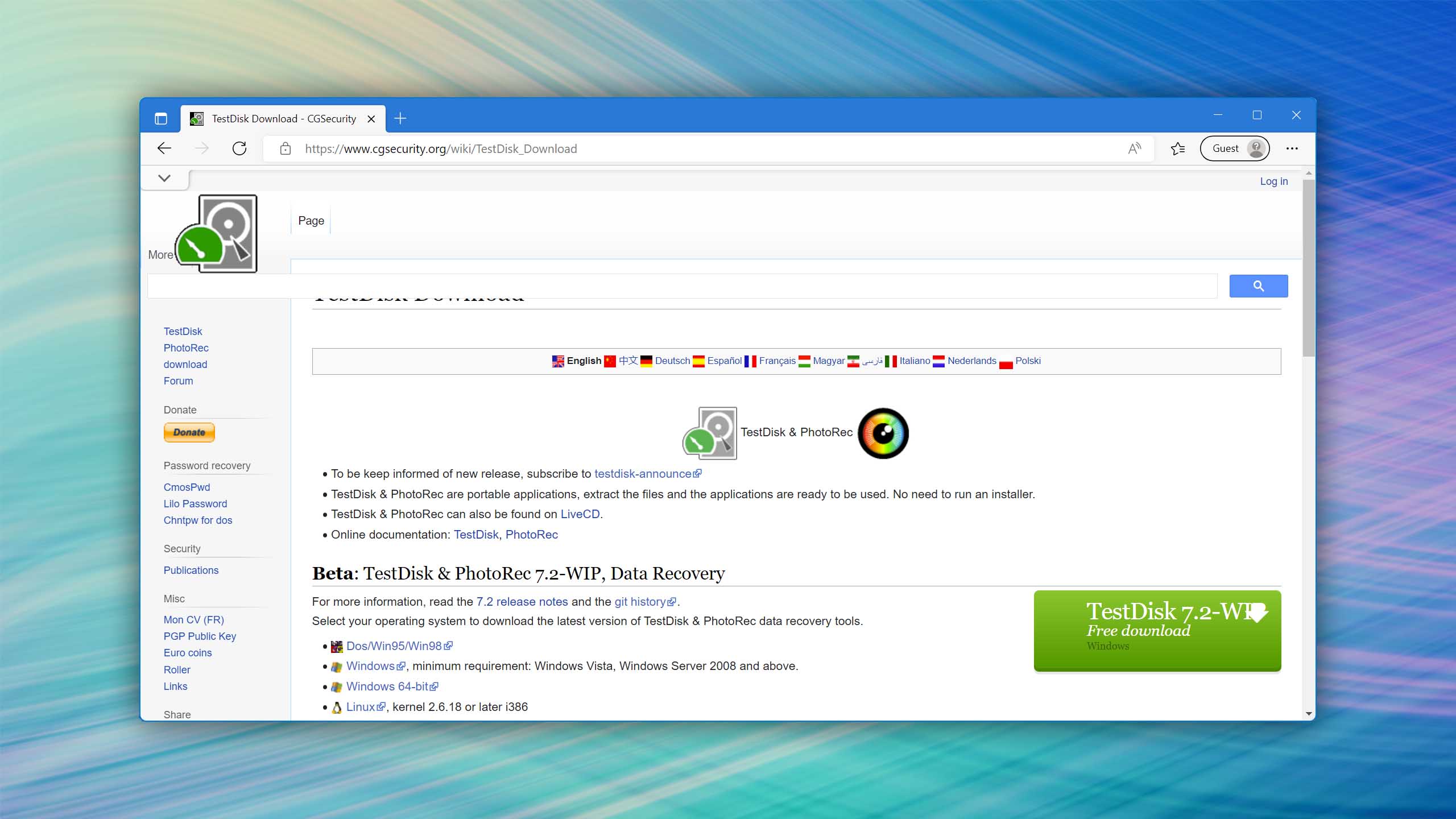Screen dimensions: 1456x819
Task: Click the More menu label
Action: pyautogui.click(x=160, y=255)
